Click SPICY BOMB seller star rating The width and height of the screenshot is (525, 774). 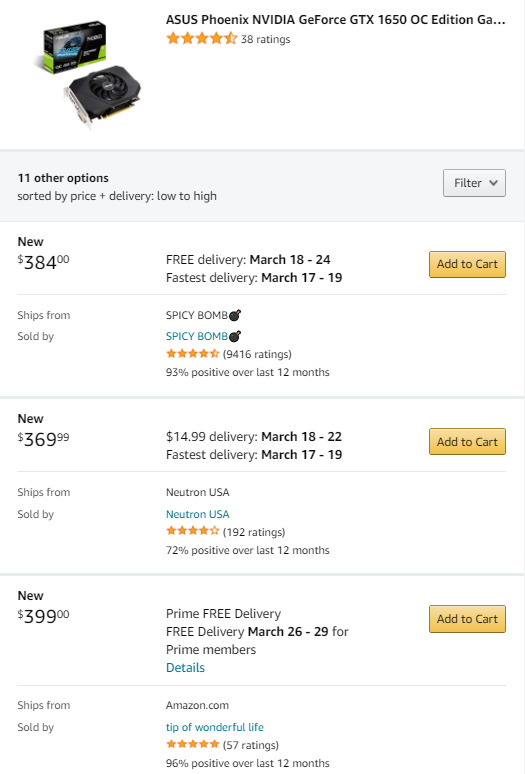click(192, 353)
